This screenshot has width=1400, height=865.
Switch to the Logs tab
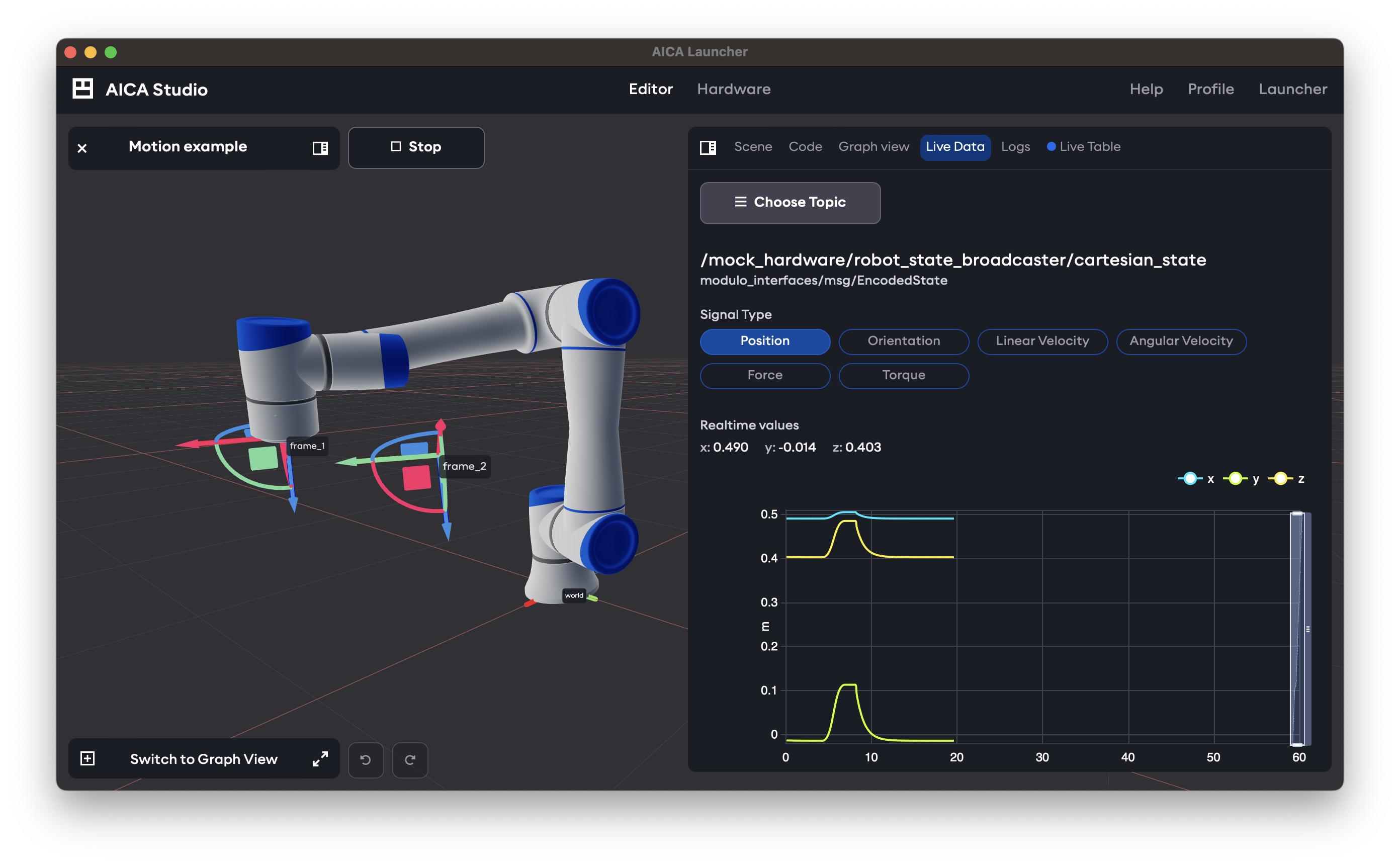coord(1015,147)
